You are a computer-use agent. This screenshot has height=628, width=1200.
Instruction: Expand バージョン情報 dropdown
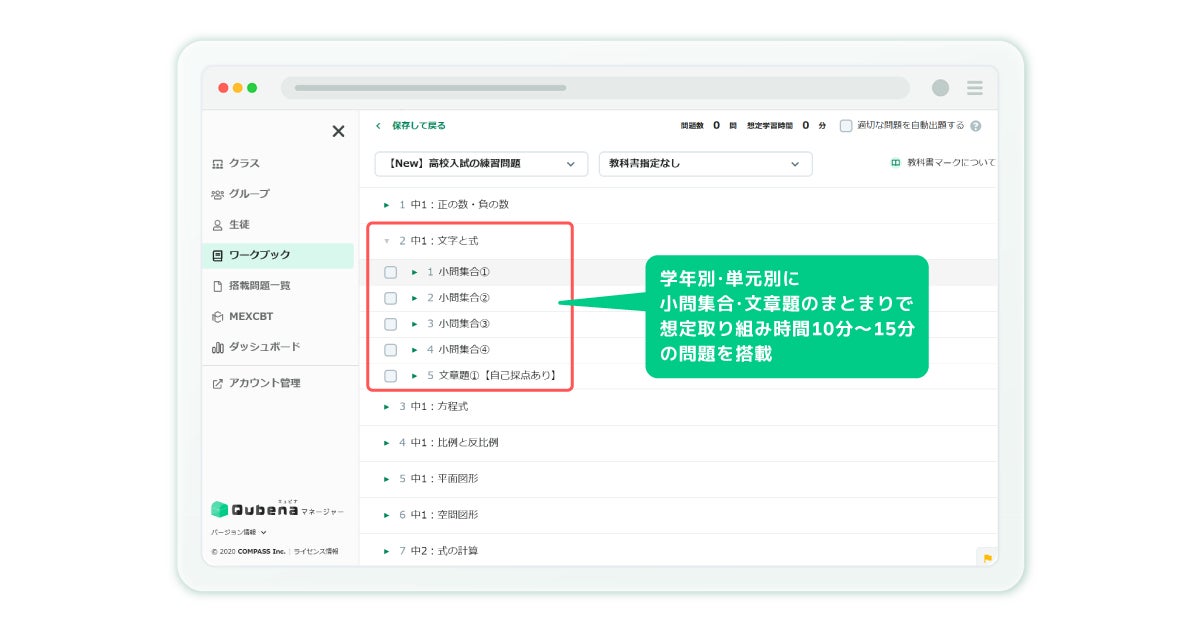[x=239, y=533]
